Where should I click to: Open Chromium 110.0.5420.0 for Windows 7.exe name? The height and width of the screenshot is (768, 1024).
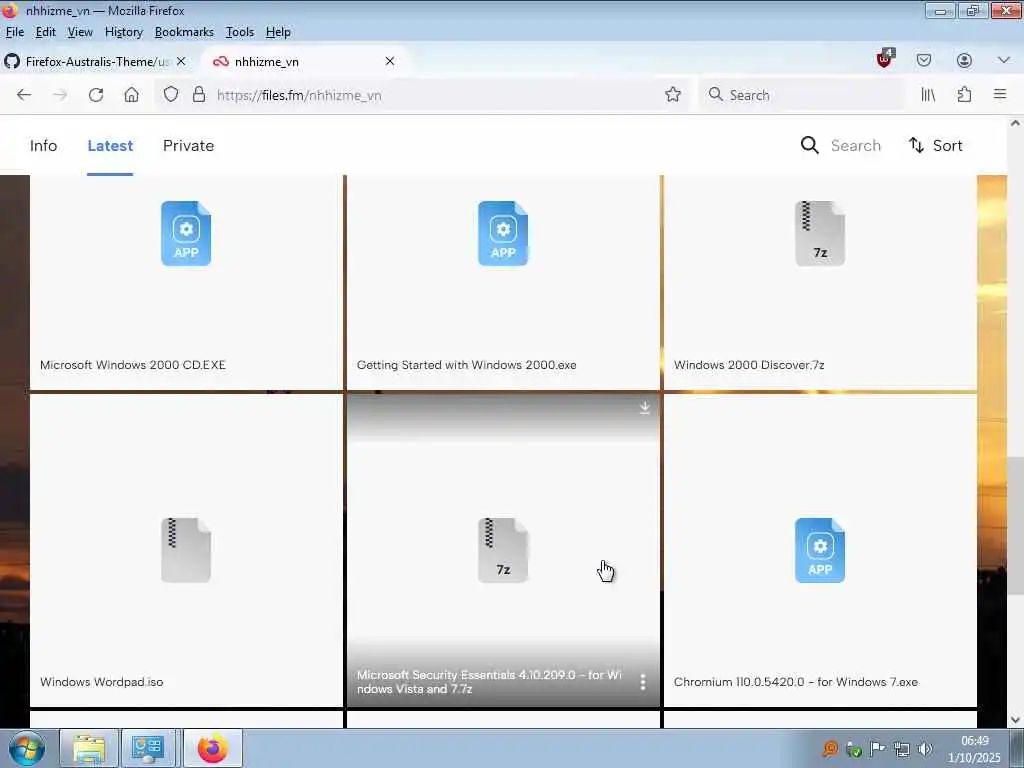point(795,682)
